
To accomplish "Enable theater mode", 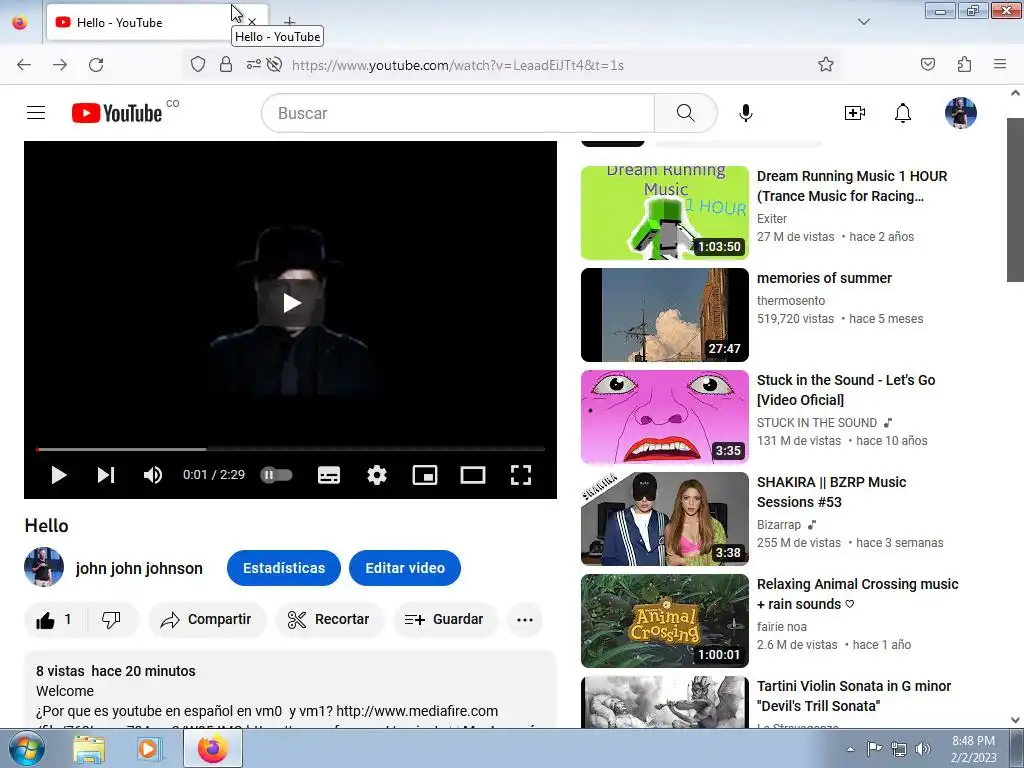I will (x=473, y=475).
